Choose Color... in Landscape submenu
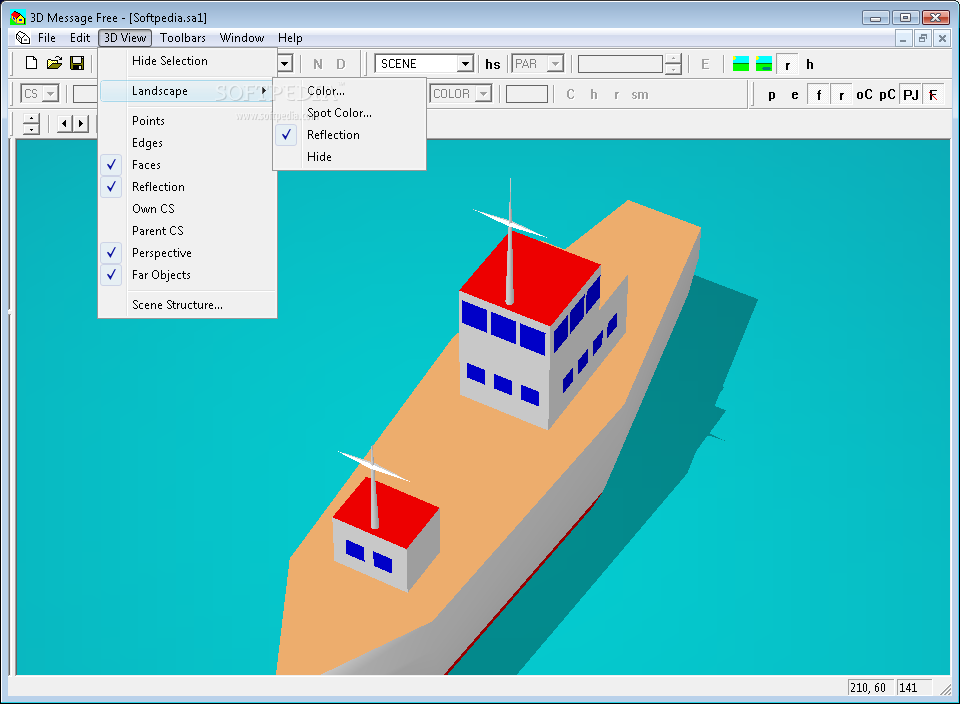 (x=349, y=91)
